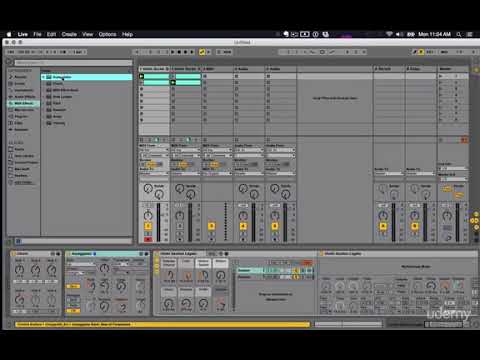Enable Key Map mode switch

pos(430,52)
